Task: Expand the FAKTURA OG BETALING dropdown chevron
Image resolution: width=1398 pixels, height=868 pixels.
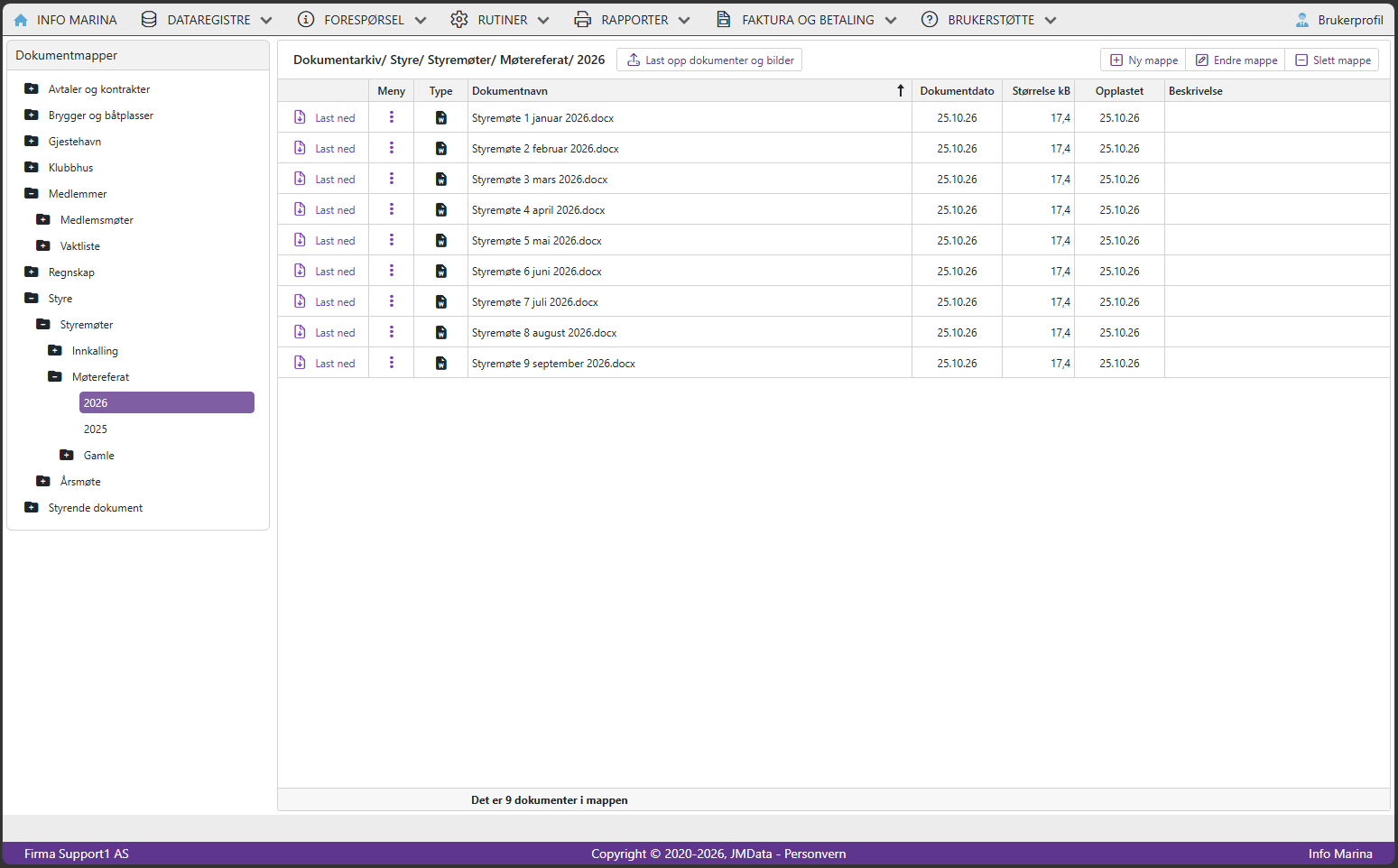Action: coord(891,20)
